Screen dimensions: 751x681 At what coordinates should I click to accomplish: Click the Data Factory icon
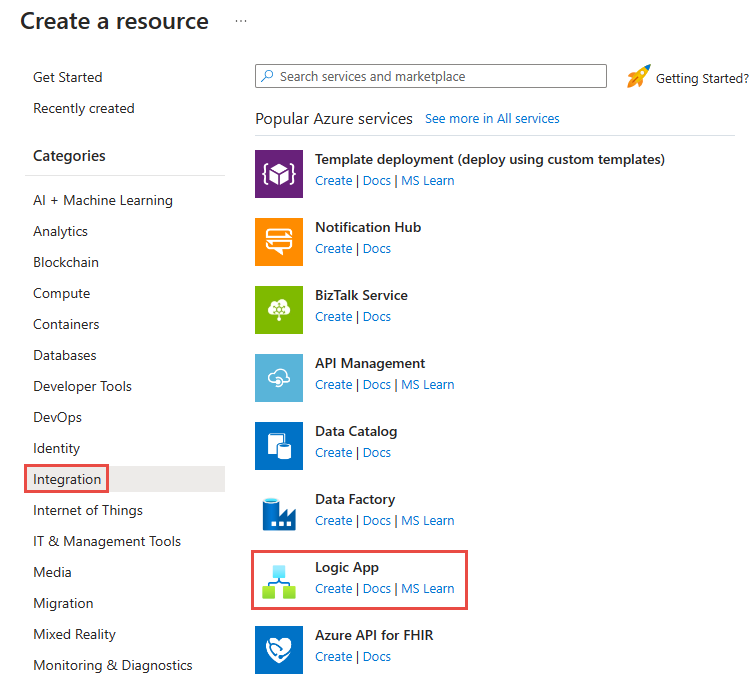pos(279,514)
